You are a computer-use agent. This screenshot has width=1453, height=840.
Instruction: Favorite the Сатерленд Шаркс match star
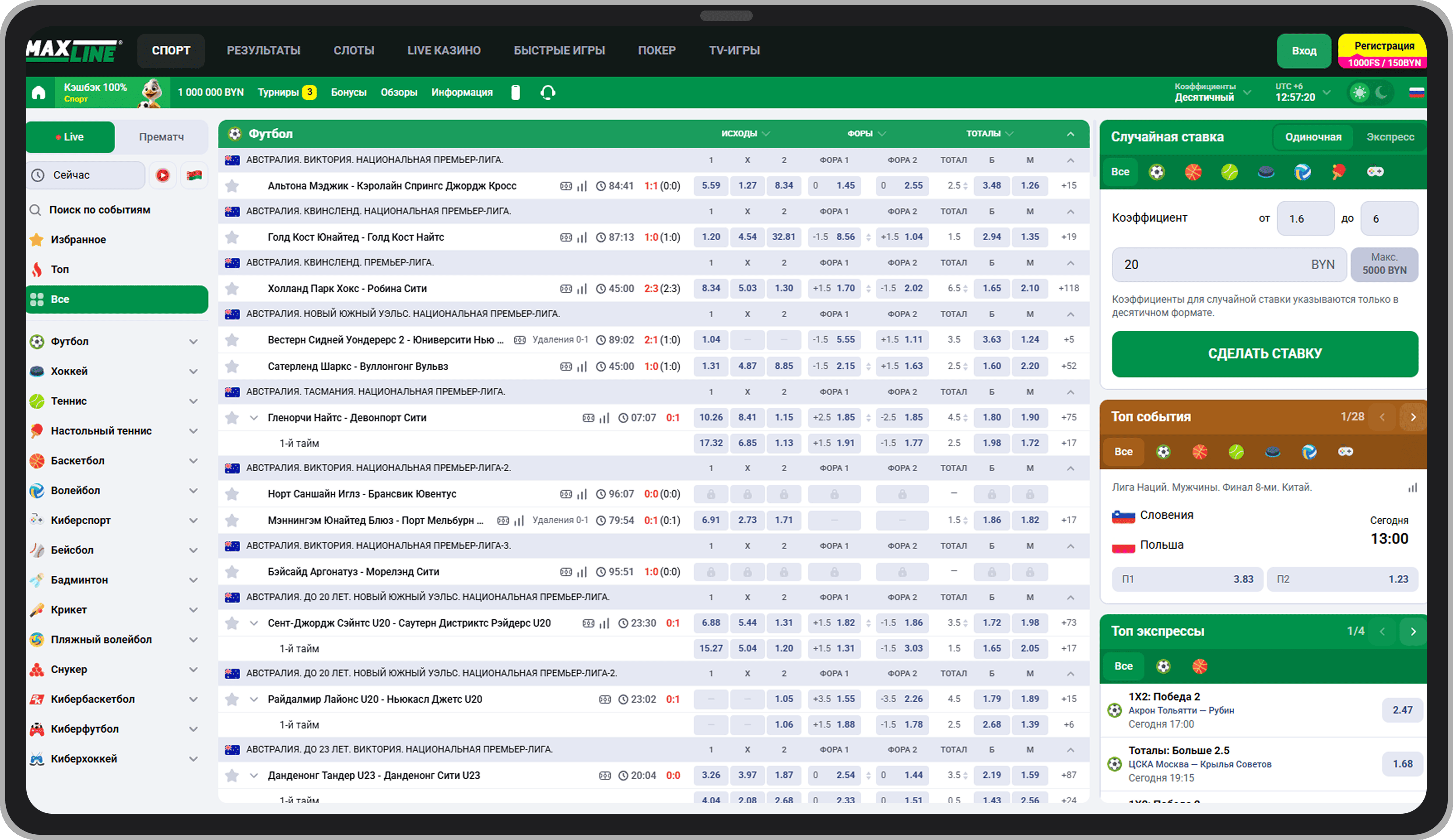(232, 366)
